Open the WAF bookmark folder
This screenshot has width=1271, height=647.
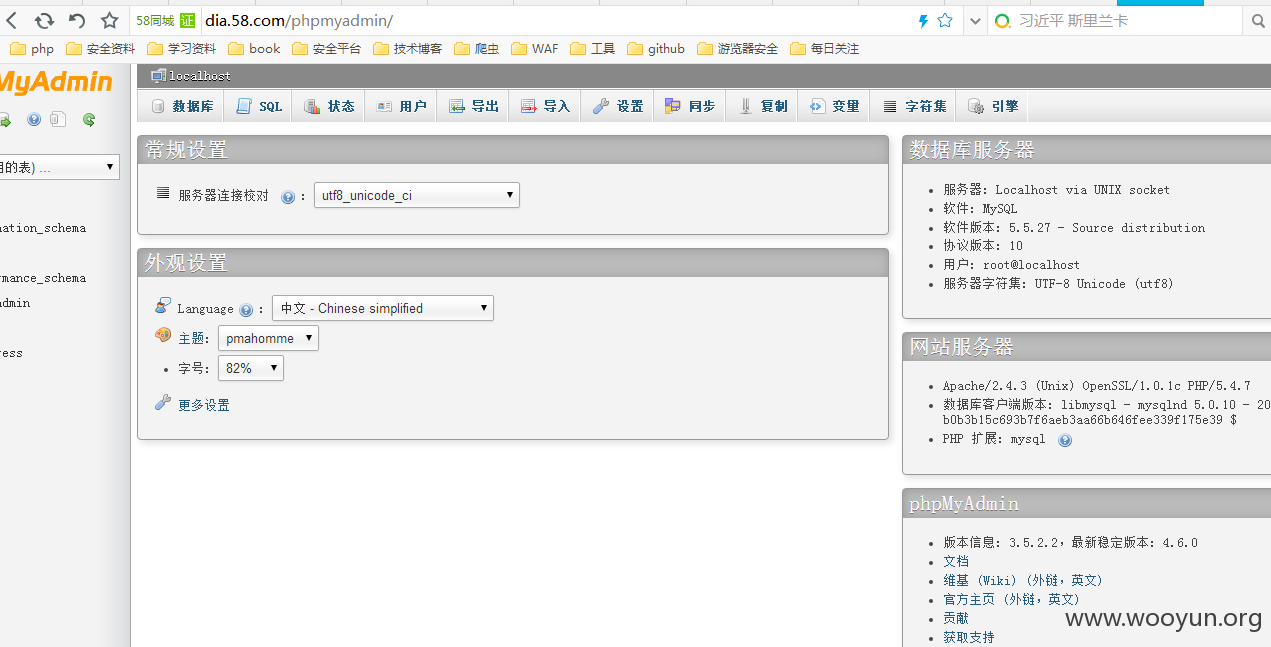tap(535, 48)
